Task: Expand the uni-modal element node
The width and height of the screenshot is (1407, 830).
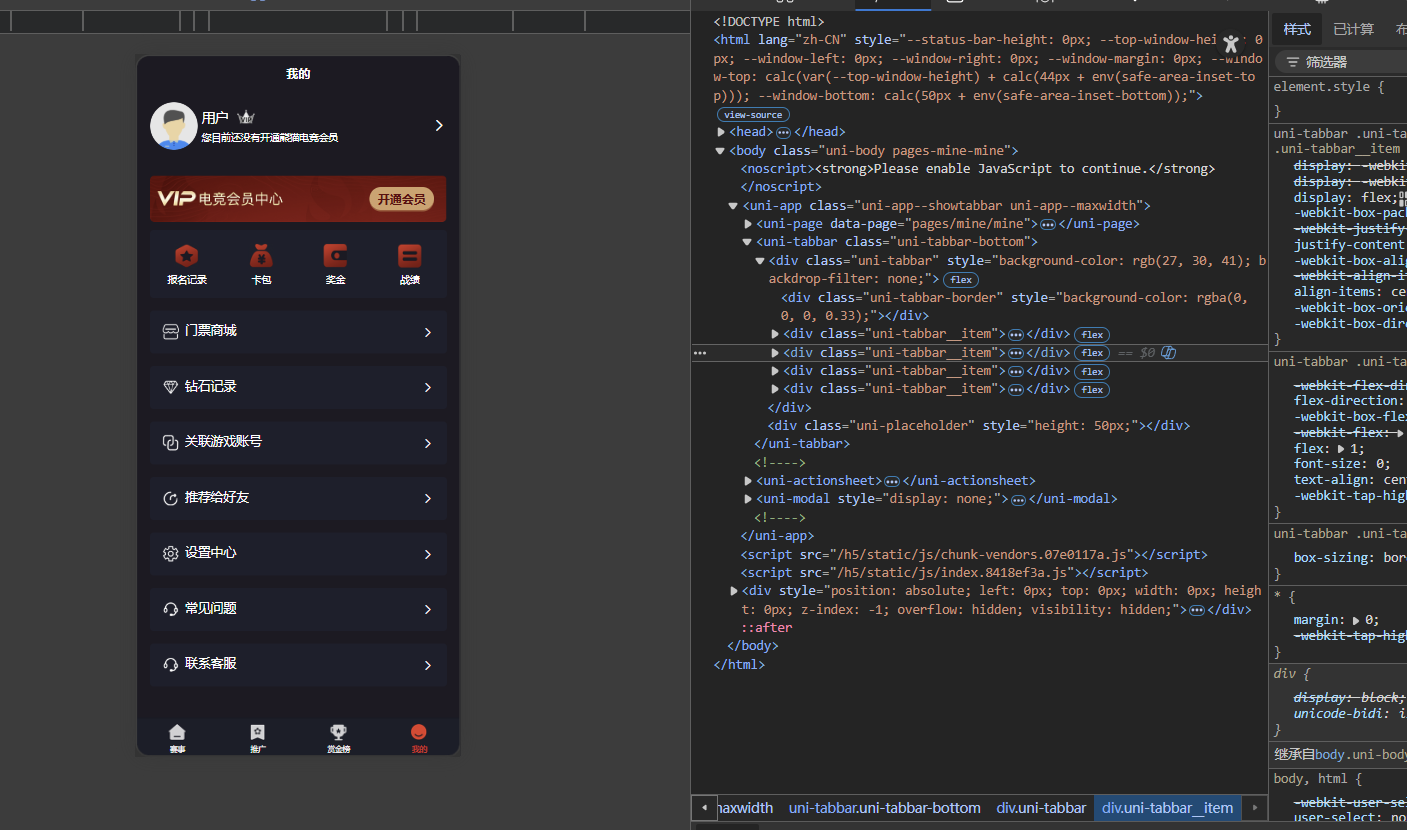Action: [748, 499]
